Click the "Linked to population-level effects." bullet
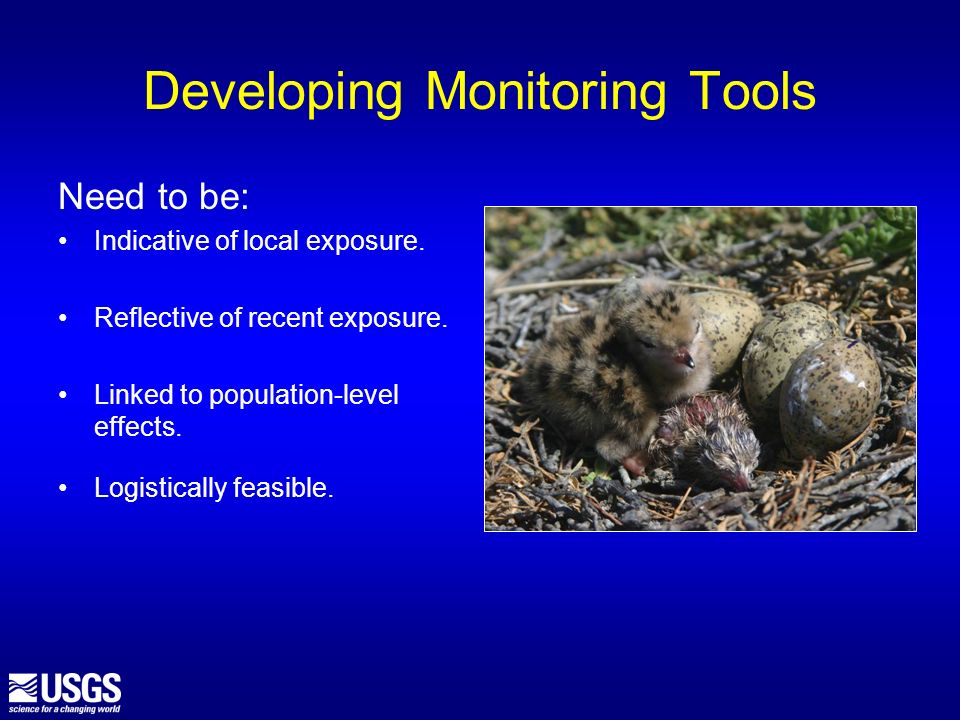This screenshot has height=720, width=960. [246, 411]
